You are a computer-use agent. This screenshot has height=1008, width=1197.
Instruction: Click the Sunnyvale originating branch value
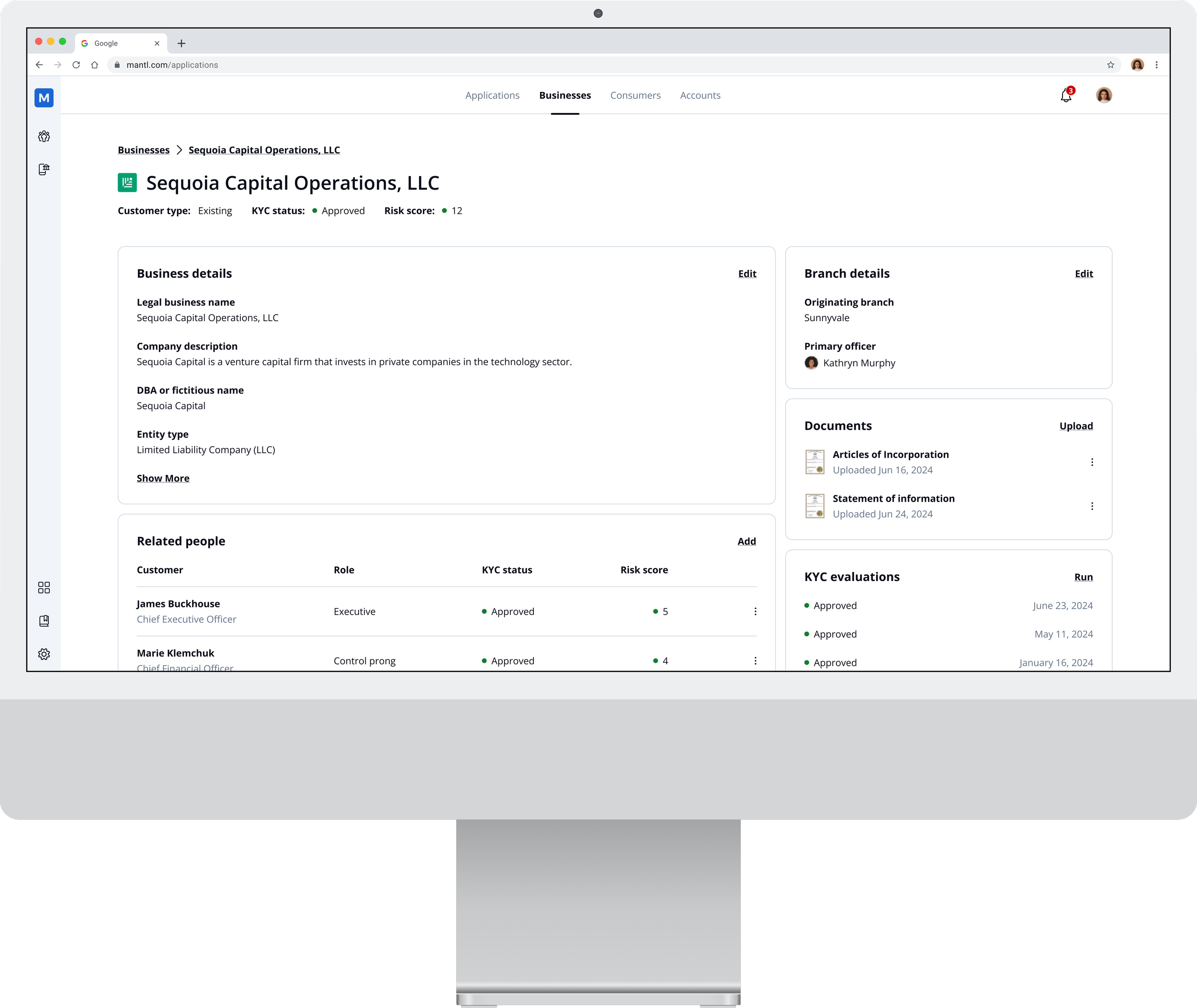coord(826,318)
